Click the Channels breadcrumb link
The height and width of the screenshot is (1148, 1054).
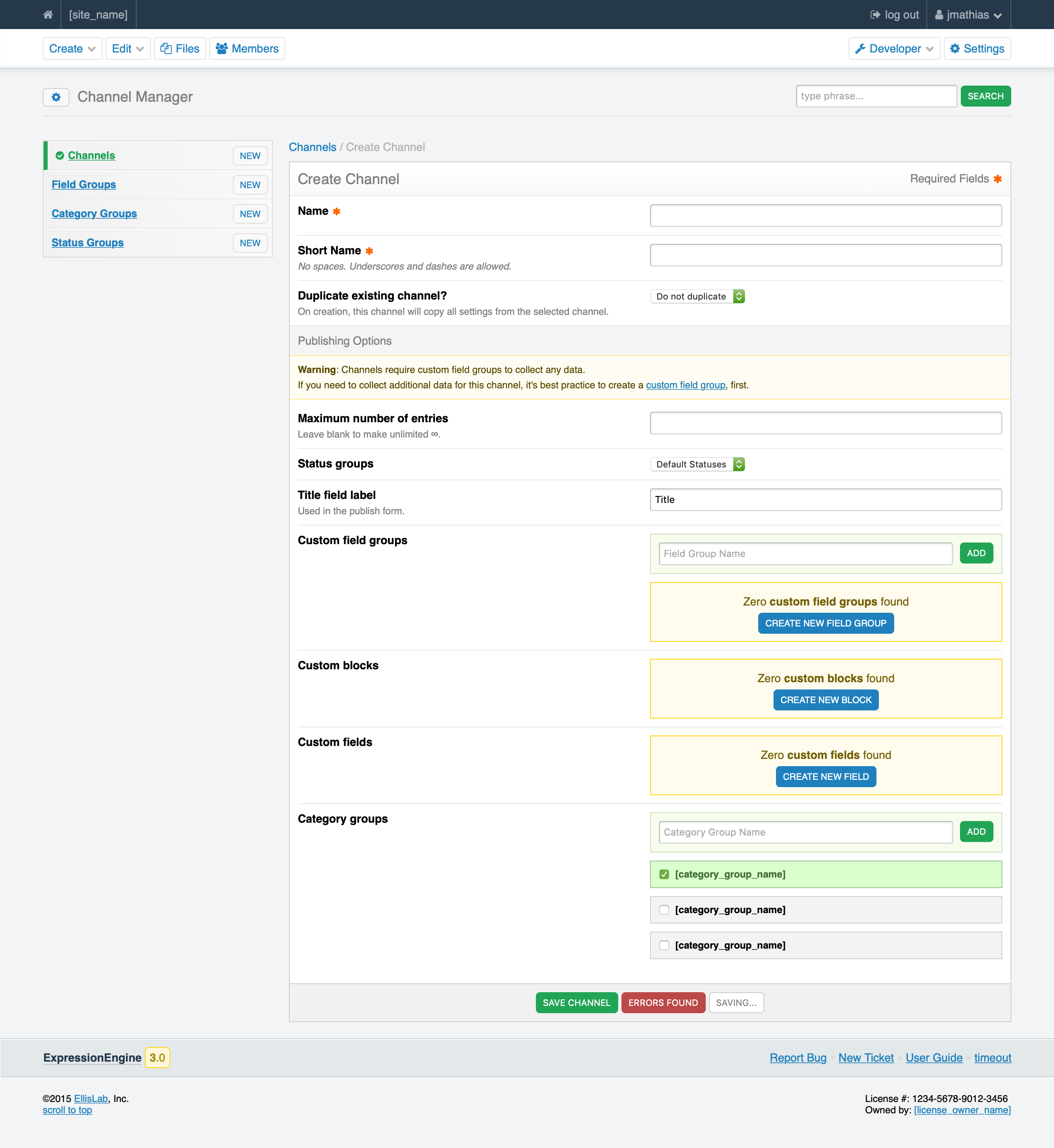tap(313, 147)
